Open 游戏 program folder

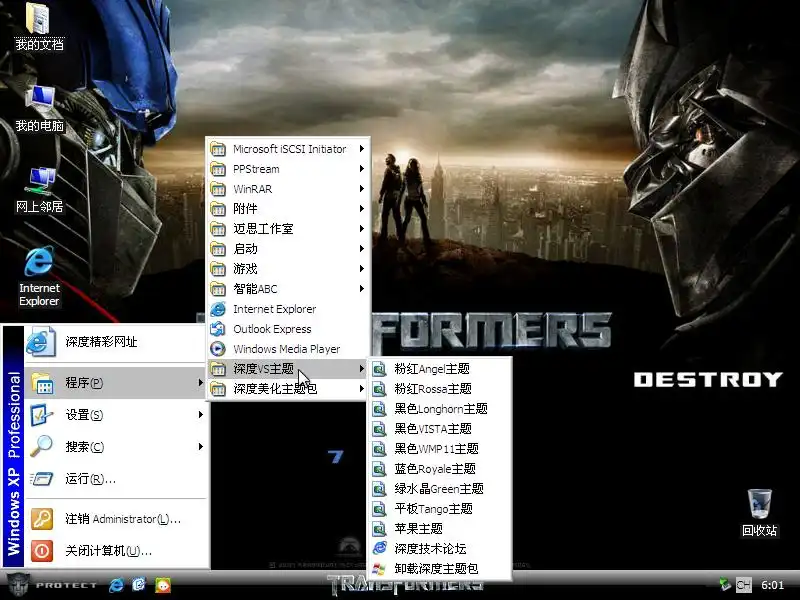coord(288,269)
